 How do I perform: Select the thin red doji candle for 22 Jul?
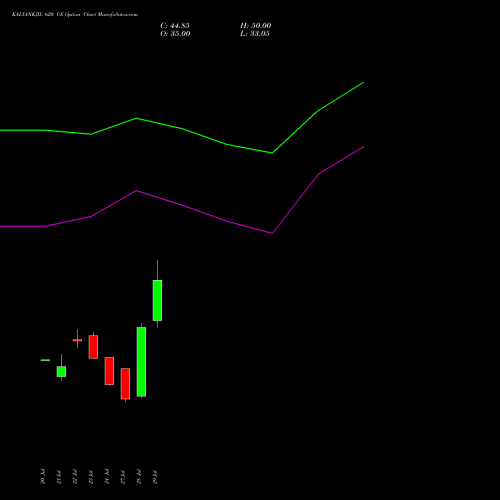coord(77,340)
